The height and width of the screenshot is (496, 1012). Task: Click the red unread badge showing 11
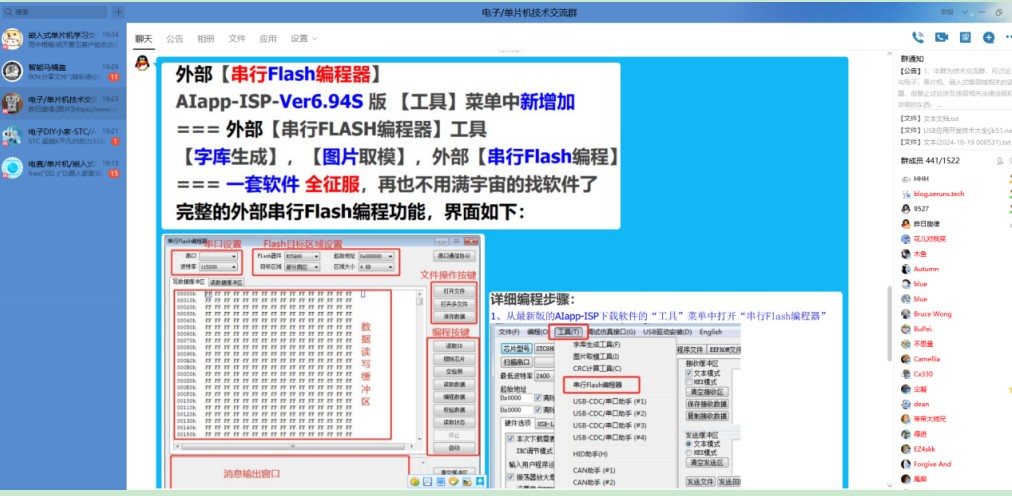114,77
